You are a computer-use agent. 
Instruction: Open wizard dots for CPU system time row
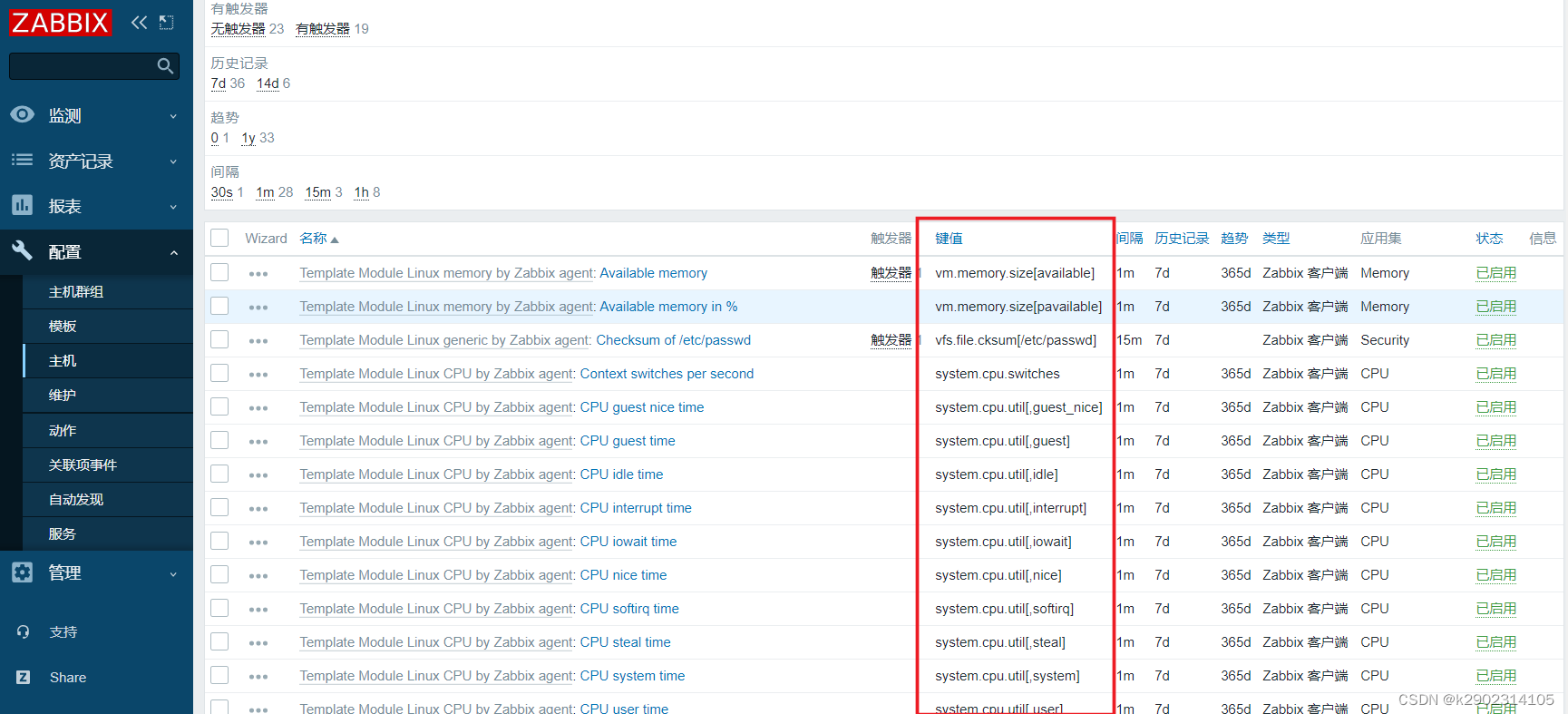(x=258, y=677)
